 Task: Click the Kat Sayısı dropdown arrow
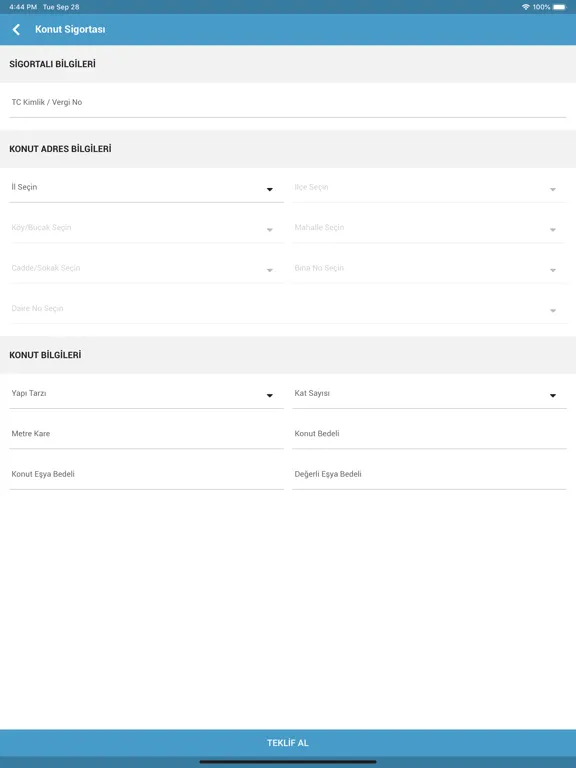(x=552, y=396)
